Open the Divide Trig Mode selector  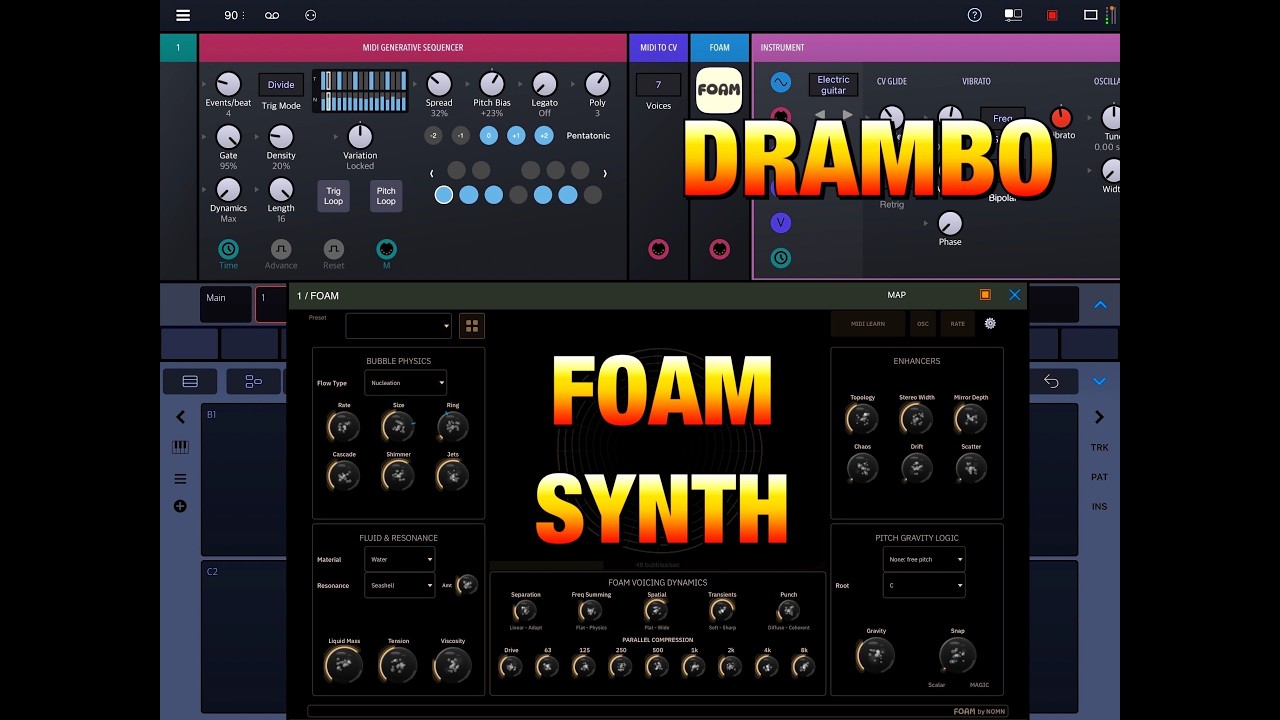click(x=281, y=85)
